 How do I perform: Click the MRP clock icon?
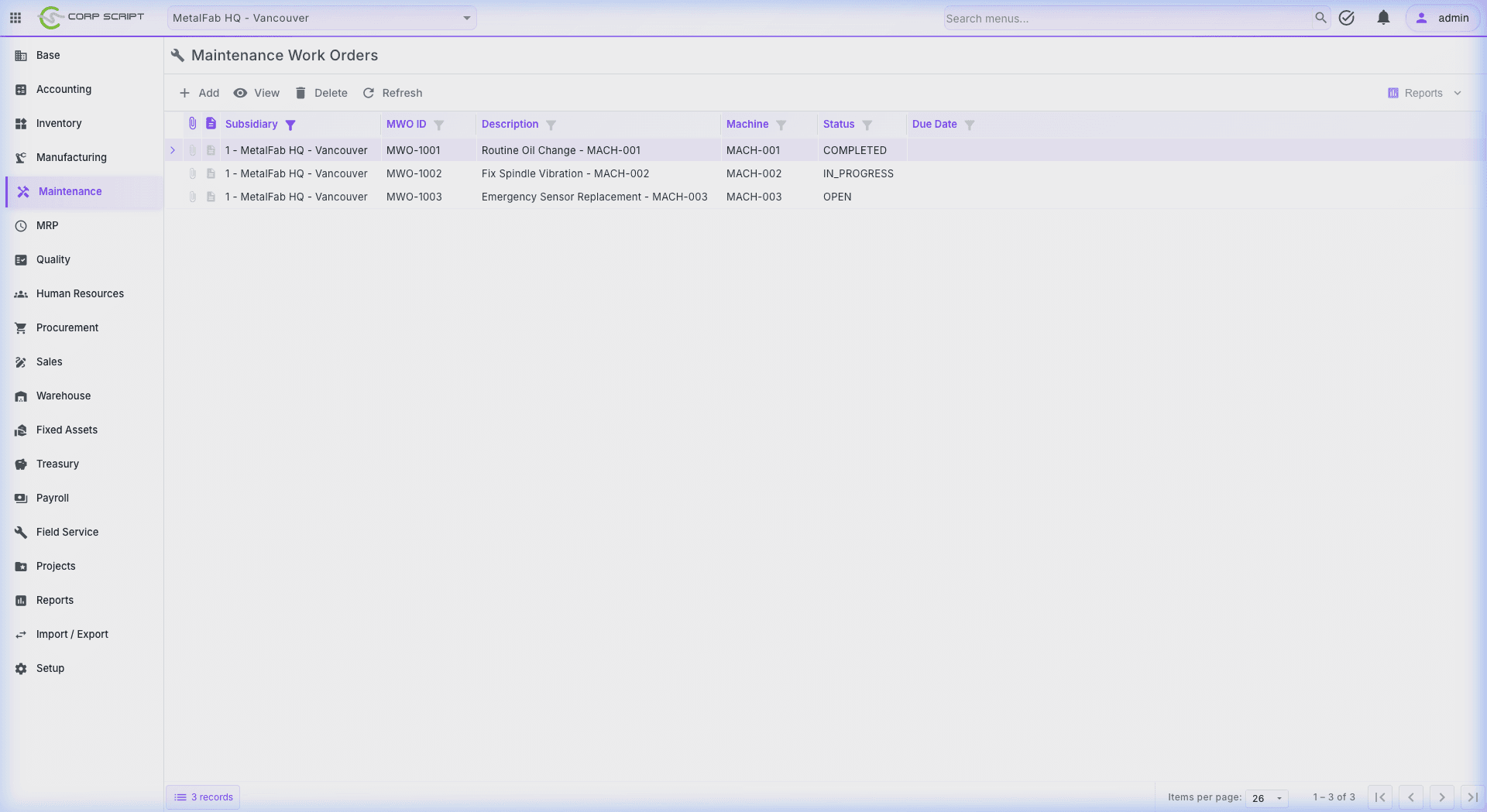coord(20,225)
